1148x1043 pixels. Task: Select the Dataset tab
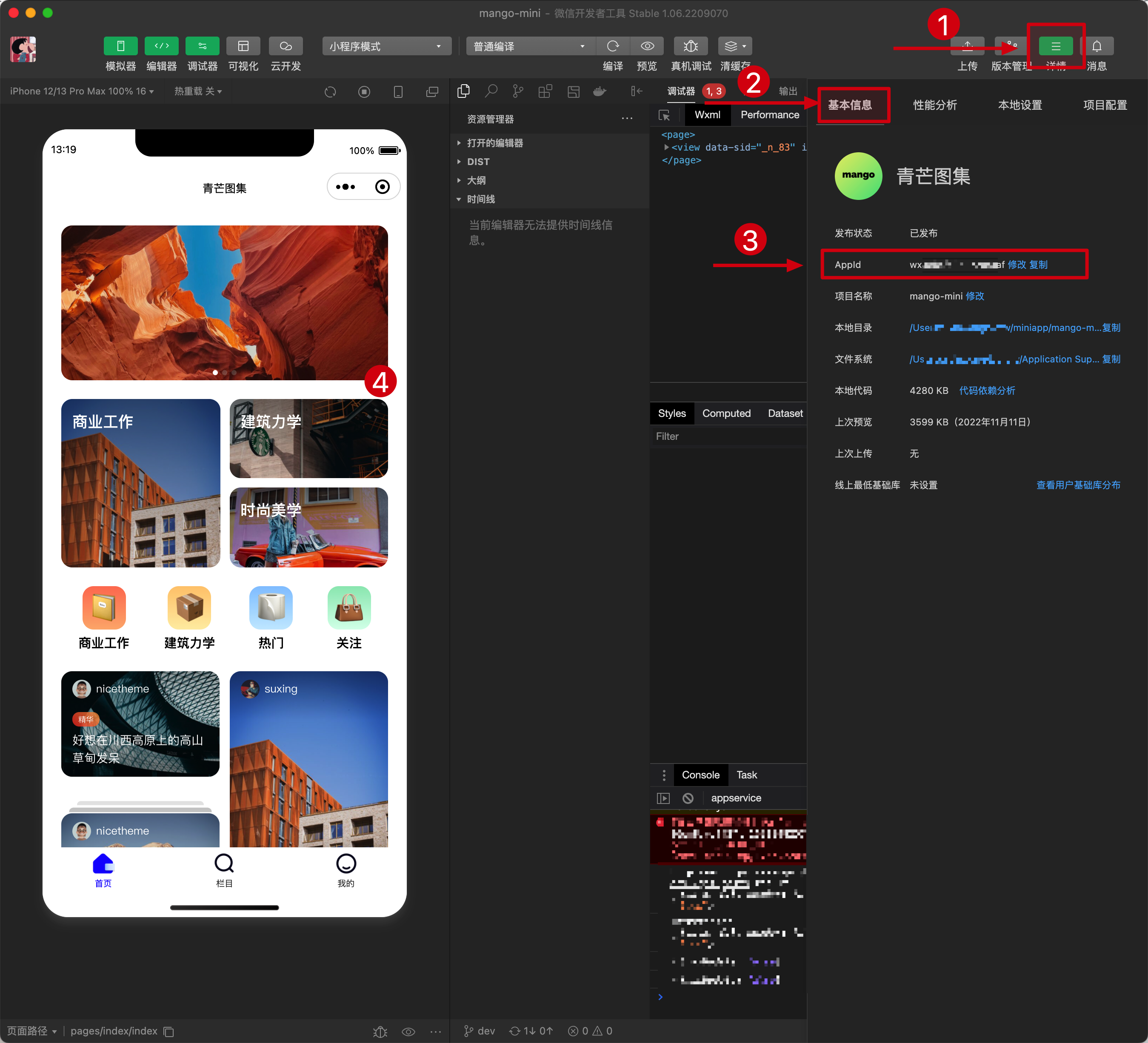[785, 413]
